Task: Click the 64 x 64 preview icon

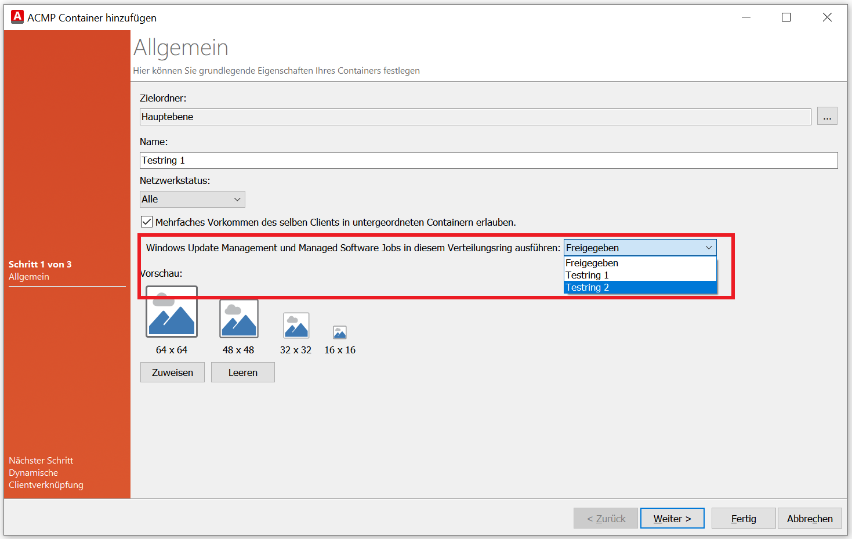Action: click(172, 312)
